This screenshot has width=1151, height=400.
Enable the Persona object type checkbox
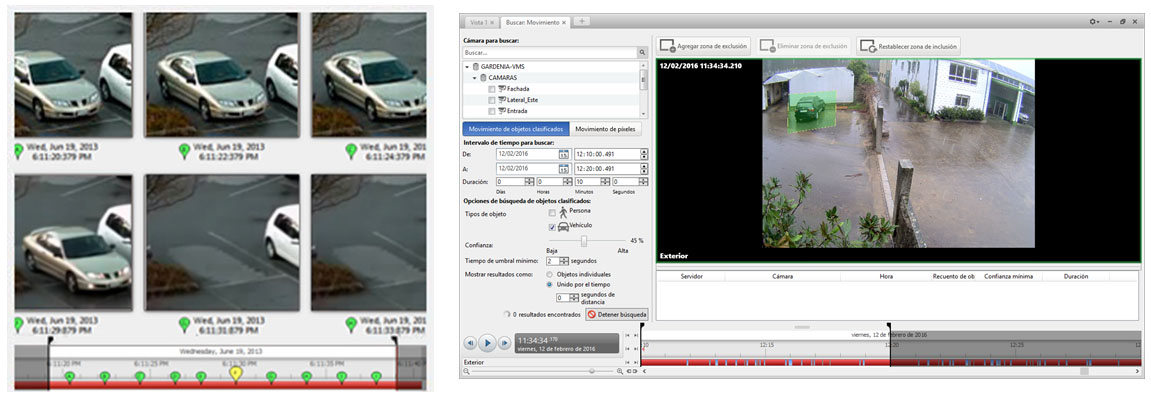552,212
